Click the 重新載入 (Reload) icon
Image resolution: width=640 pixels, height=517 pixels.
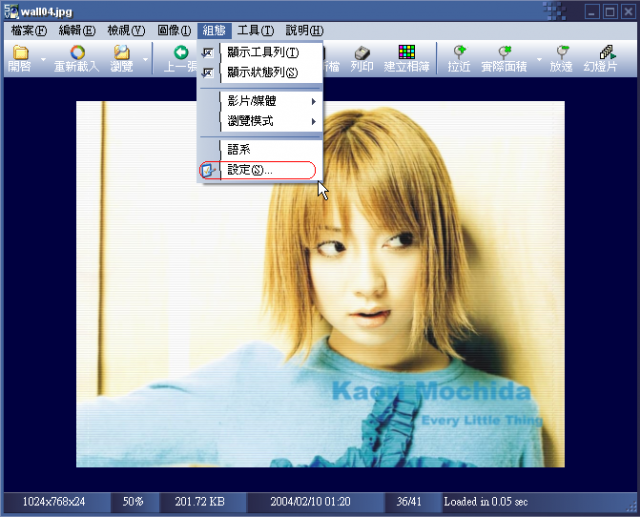pos(77,53)
